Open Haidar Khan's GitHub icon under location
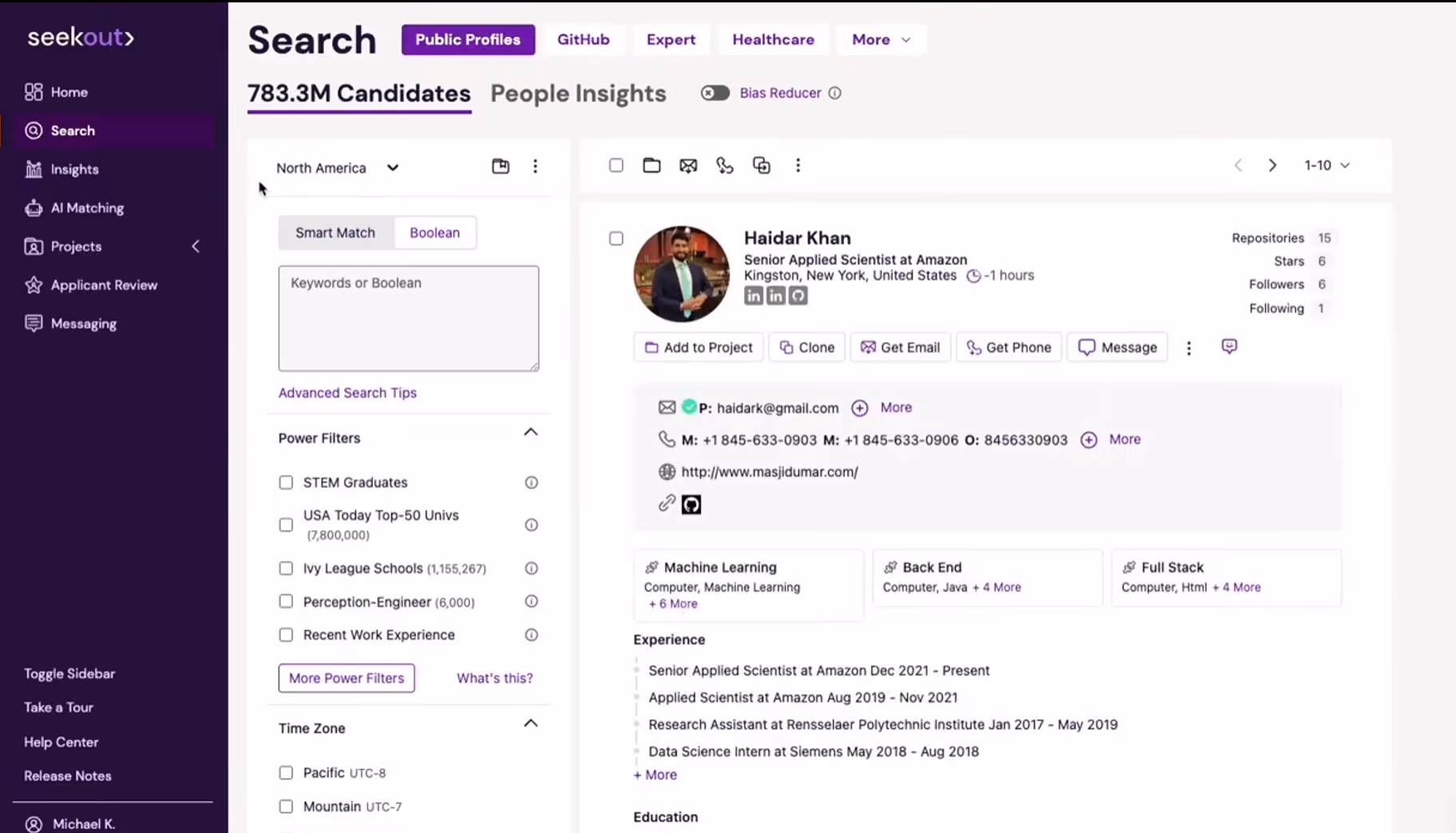Image resolution: width=1456 pixels, height=833 pixels. (x=798, y=296)
